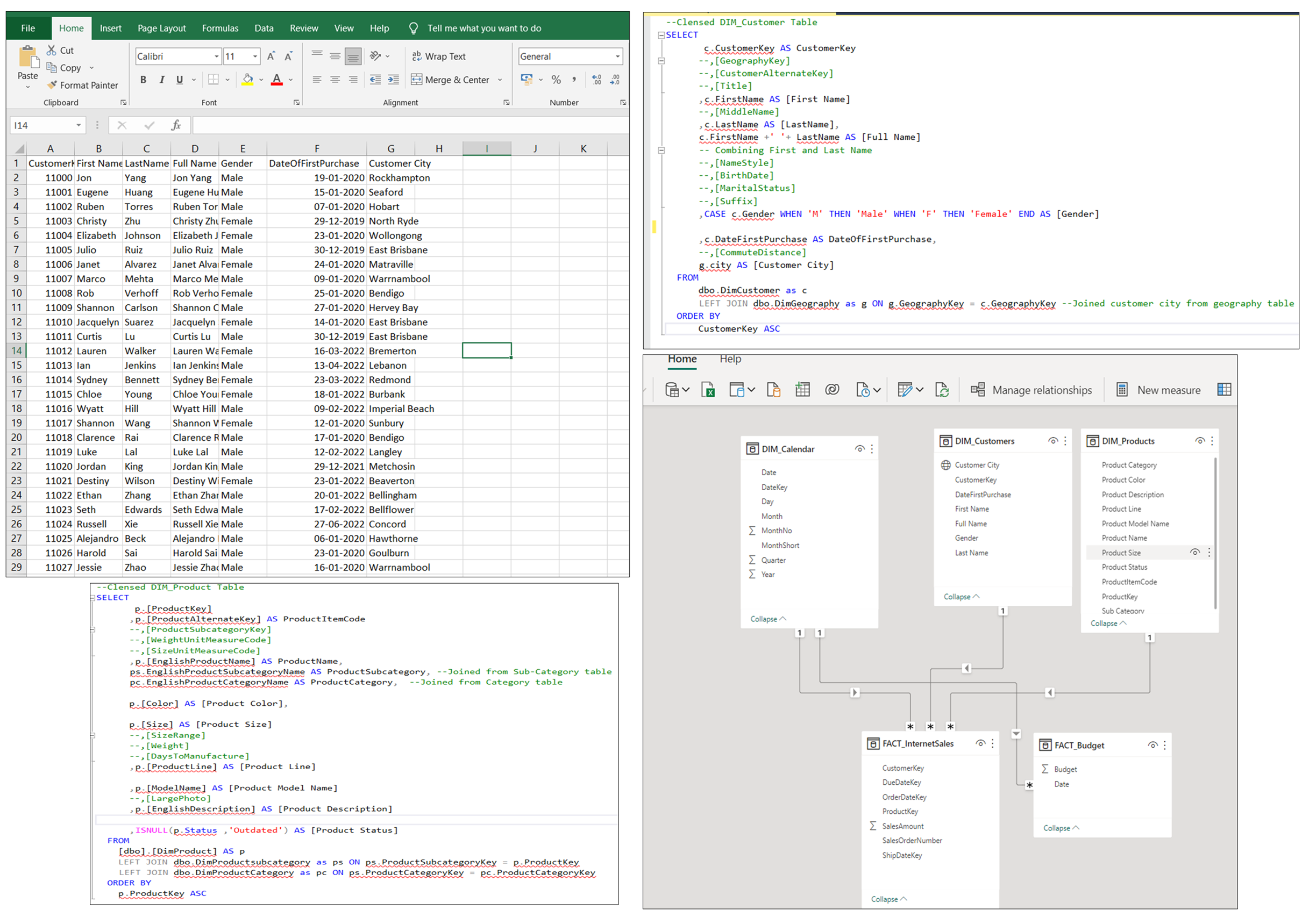Image resolution: width=1309 pixels, height=924 pixels.
Task: Open the General number format dropdown
Action: click(x=617, y=56)
